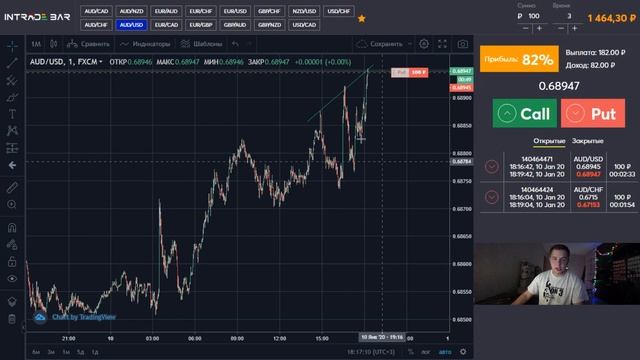640x360 pixels.
Task: Open the prediction and measurement tools
Action: (x=12, y=148)
